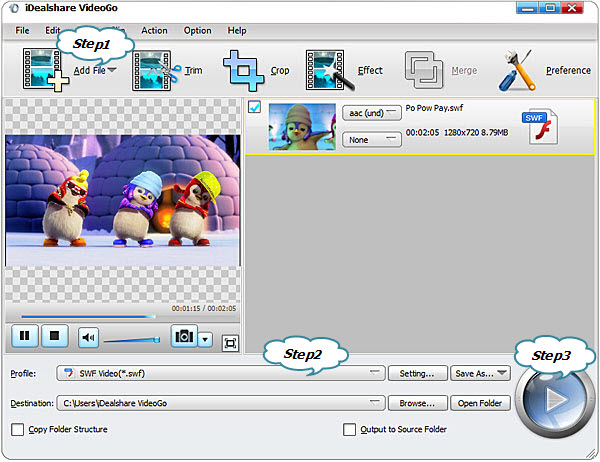Screen dimensions: 600x462
Task: Take a snapshot with camera icon
Action: [x=184, y=336]
